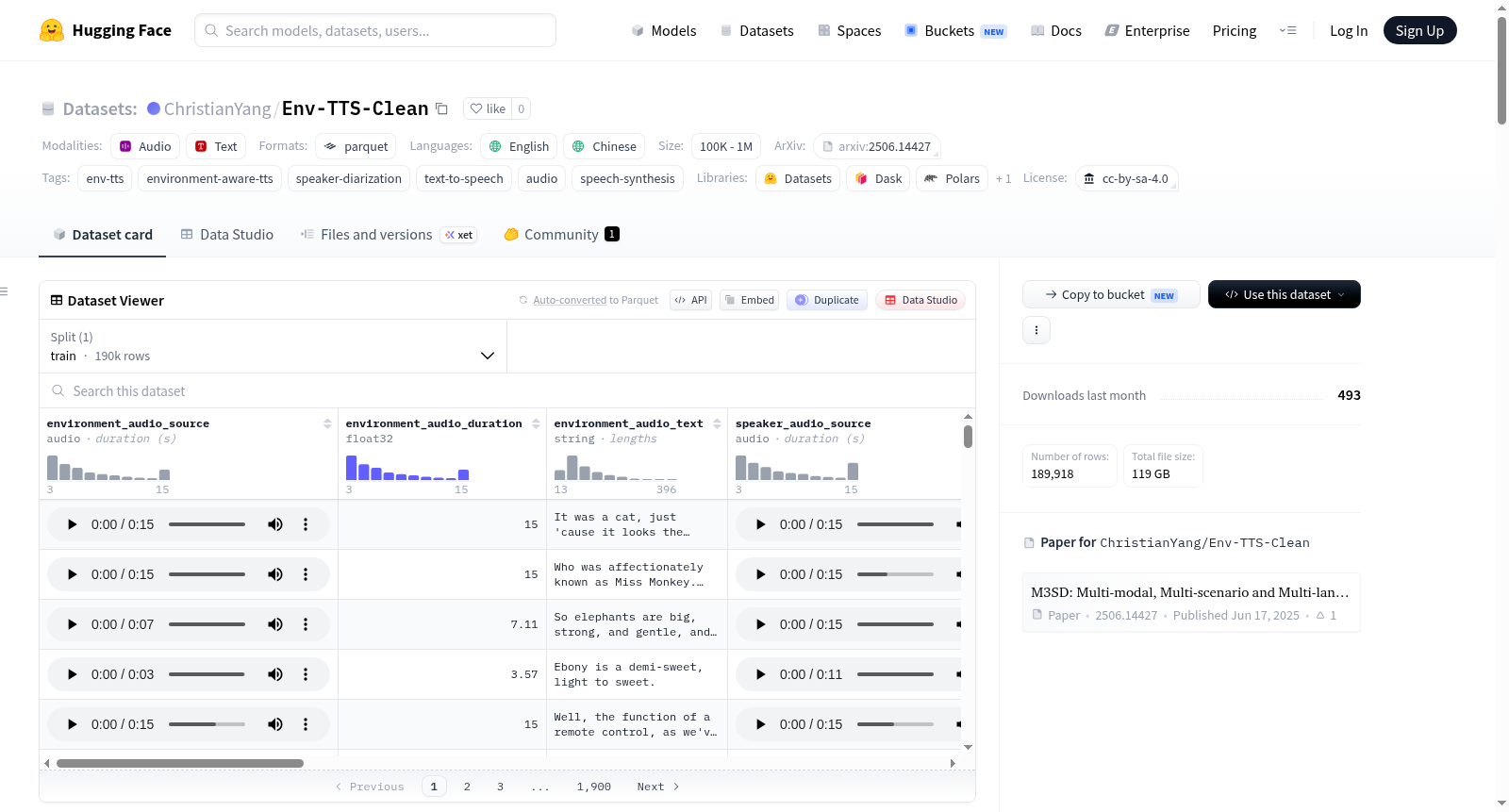Play the fifth row speaker audio
Screen dimensions: 1509x812
[x=760, y=724]
